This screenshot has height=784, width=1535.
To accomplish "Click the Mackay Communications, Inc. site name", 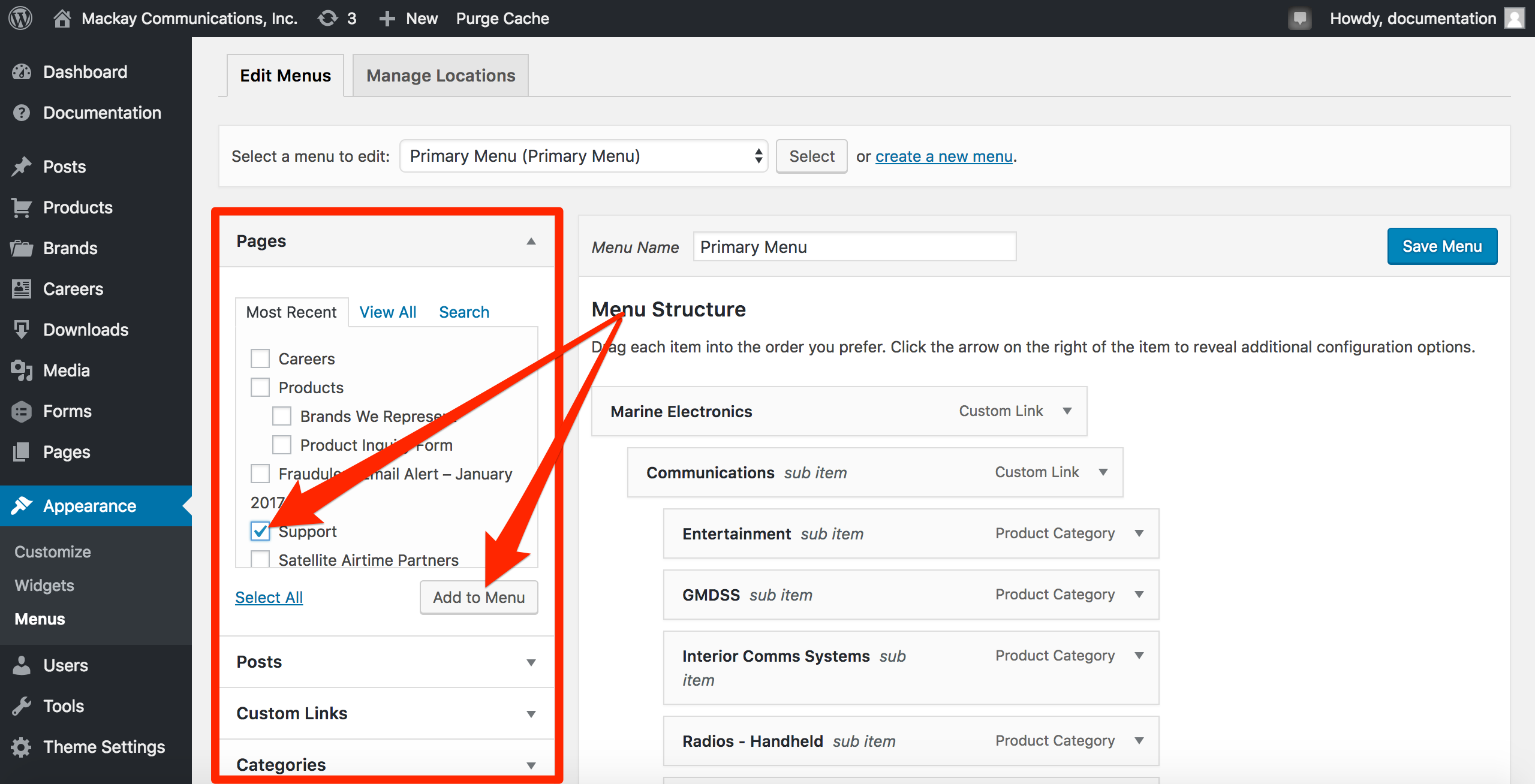I will point(189,19).
